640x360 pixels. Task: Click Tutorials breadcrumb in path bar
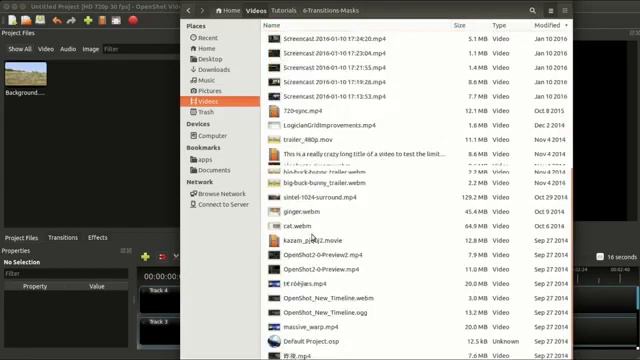click(284, 11)
